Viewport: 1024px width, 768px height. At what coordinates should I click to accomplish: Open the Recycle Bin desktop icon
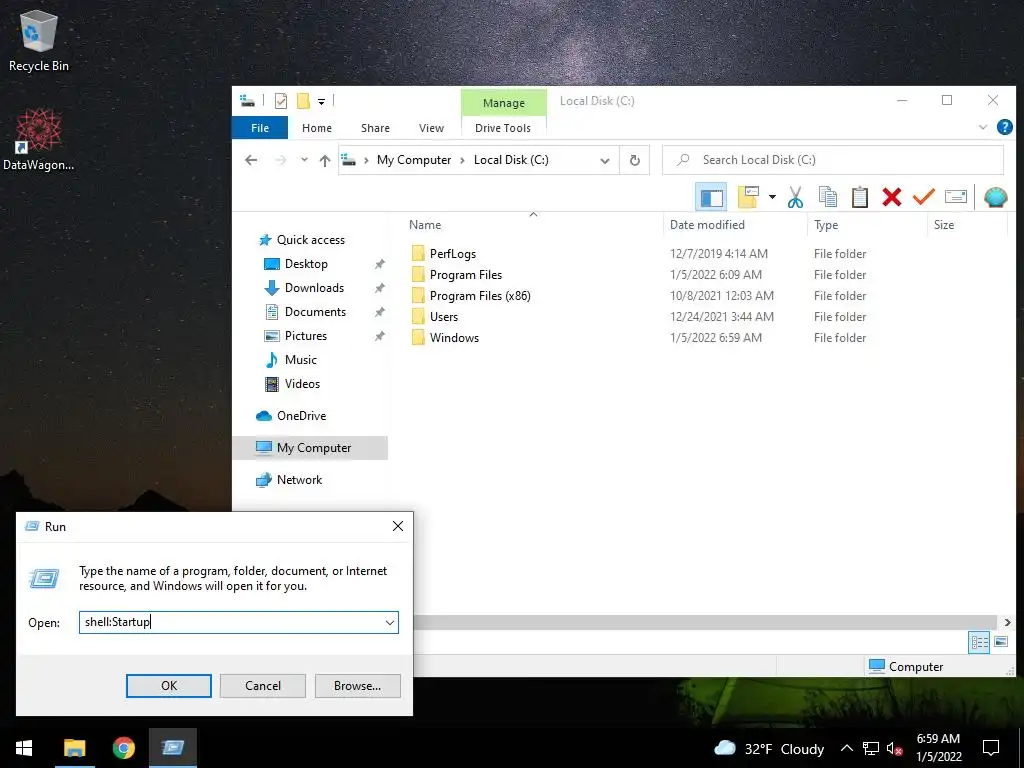pos(39,40)
